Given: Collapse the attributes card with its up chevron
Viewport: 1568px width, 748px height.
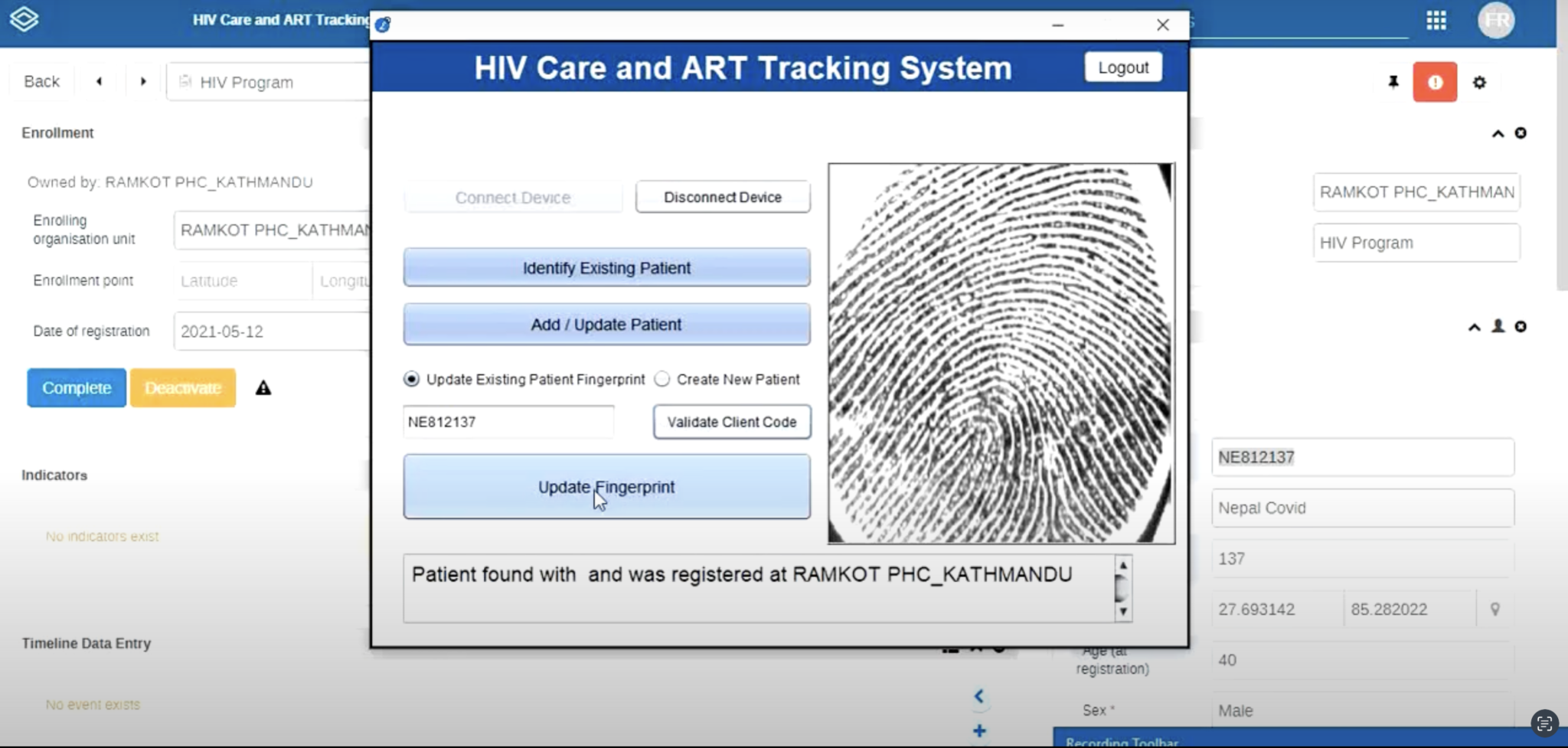Looking at the screenshot, I should [1474, 327].
